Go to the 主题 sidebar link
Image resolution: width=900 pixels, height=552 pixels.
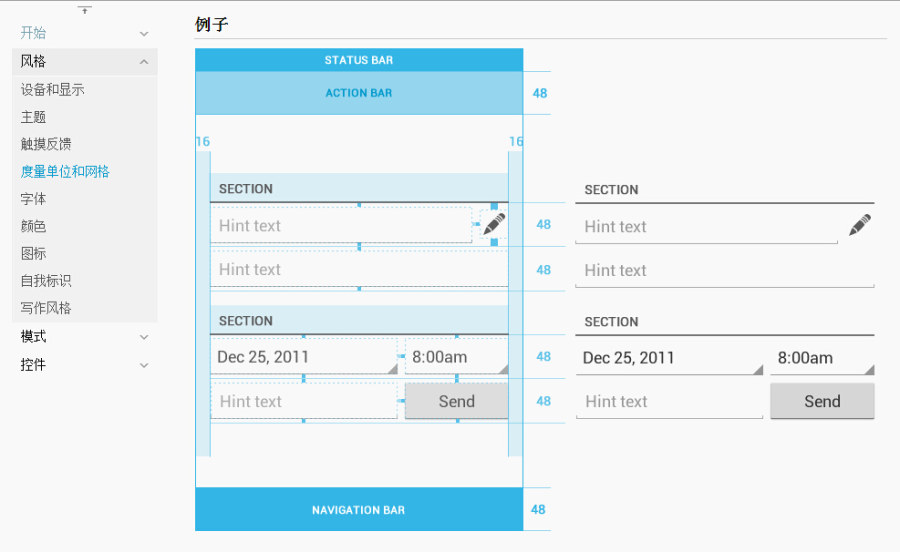[x=33, y=117]
